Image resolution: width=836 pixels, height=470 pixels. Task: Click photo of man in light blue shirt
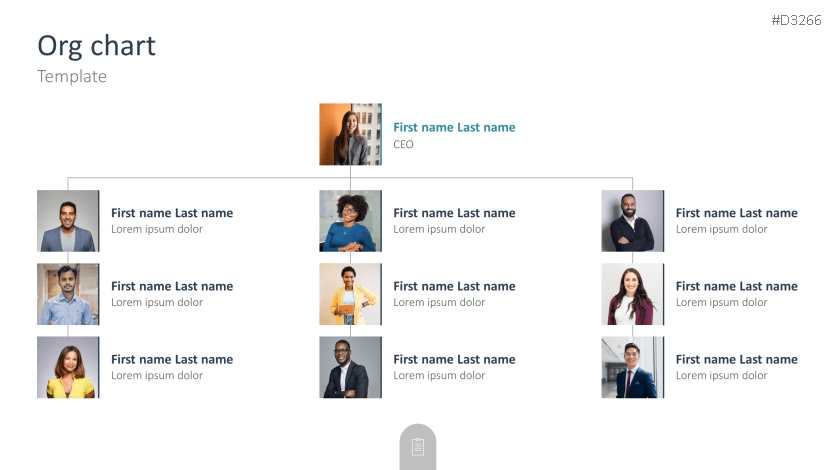click(x=68, y=294)
